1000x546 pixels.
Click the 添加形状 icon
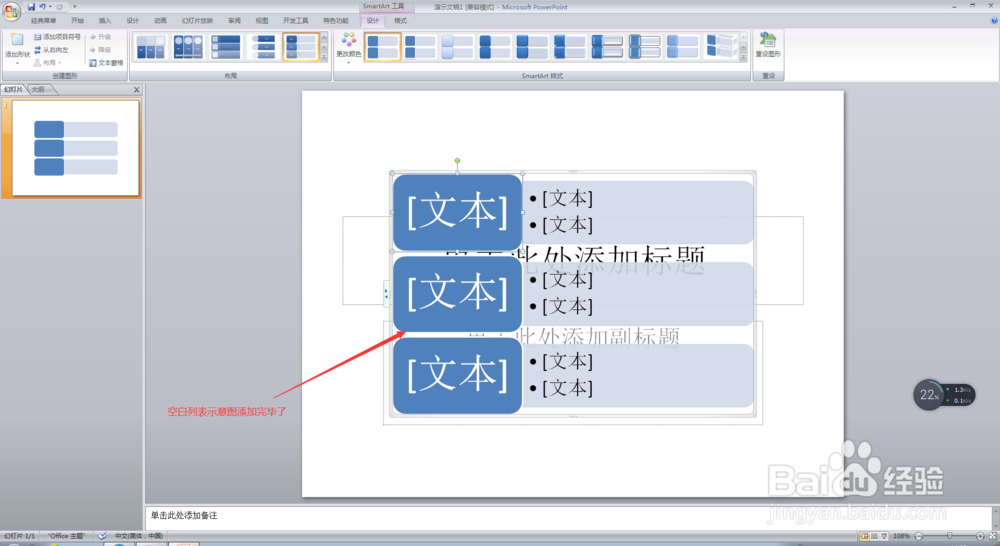[17, 40]
